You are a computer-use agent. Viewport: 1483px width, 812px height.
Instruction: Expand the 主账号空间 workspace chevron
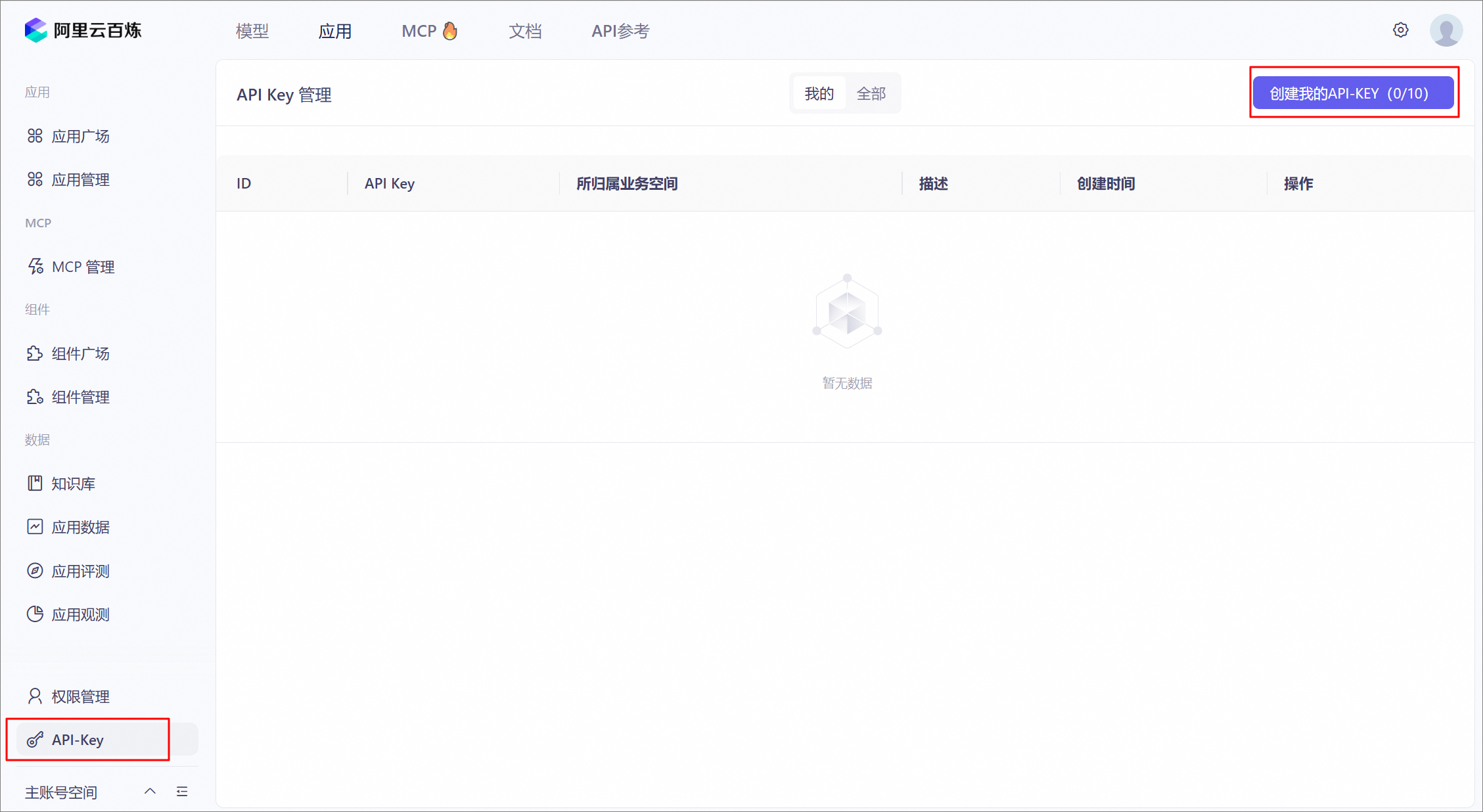(x=150, y=792)
